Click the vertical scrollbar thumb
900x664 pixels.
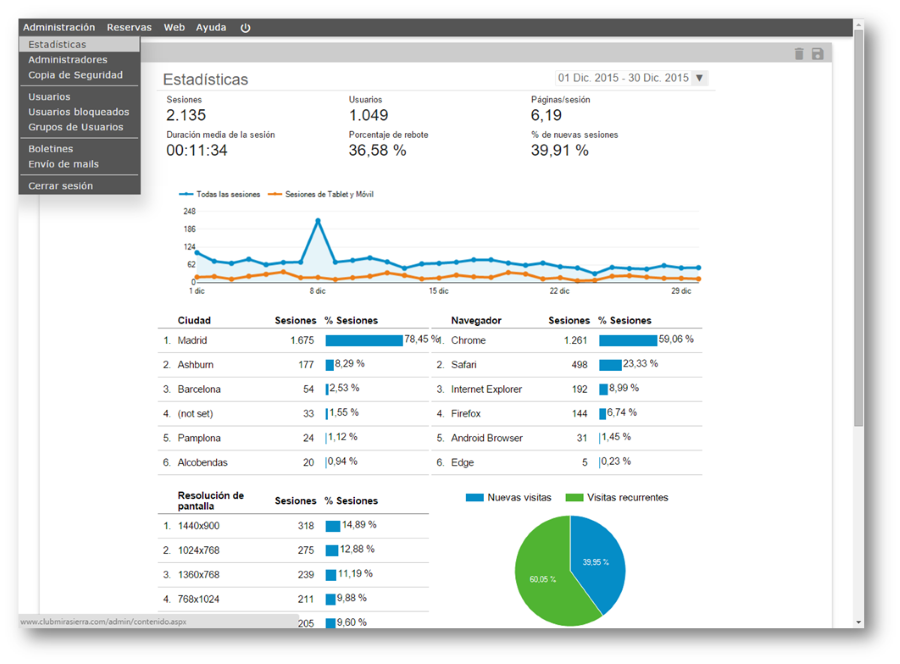[x=859, y=227]
